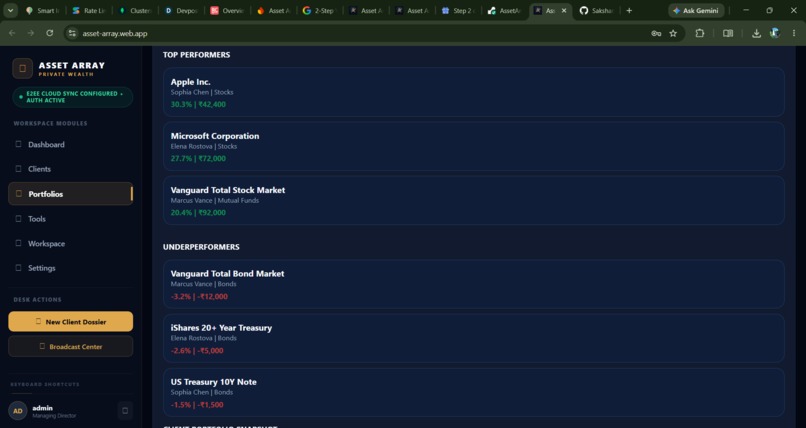This screenshot has height=428, width=806.
Task: Click the AD user avatar
Action: (17, 411)
